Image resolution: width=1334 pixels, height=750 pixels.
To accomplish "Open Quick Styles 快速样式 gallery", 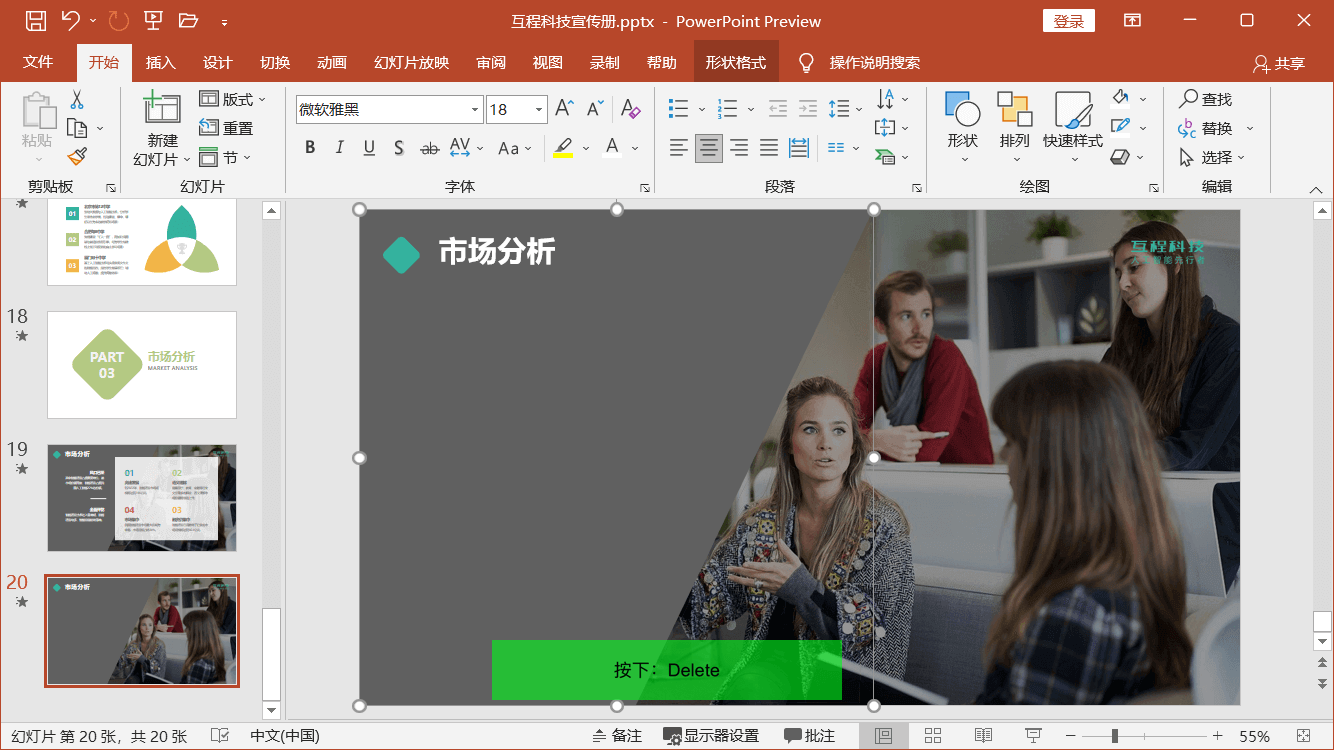I will click(x=1073, y=128).
